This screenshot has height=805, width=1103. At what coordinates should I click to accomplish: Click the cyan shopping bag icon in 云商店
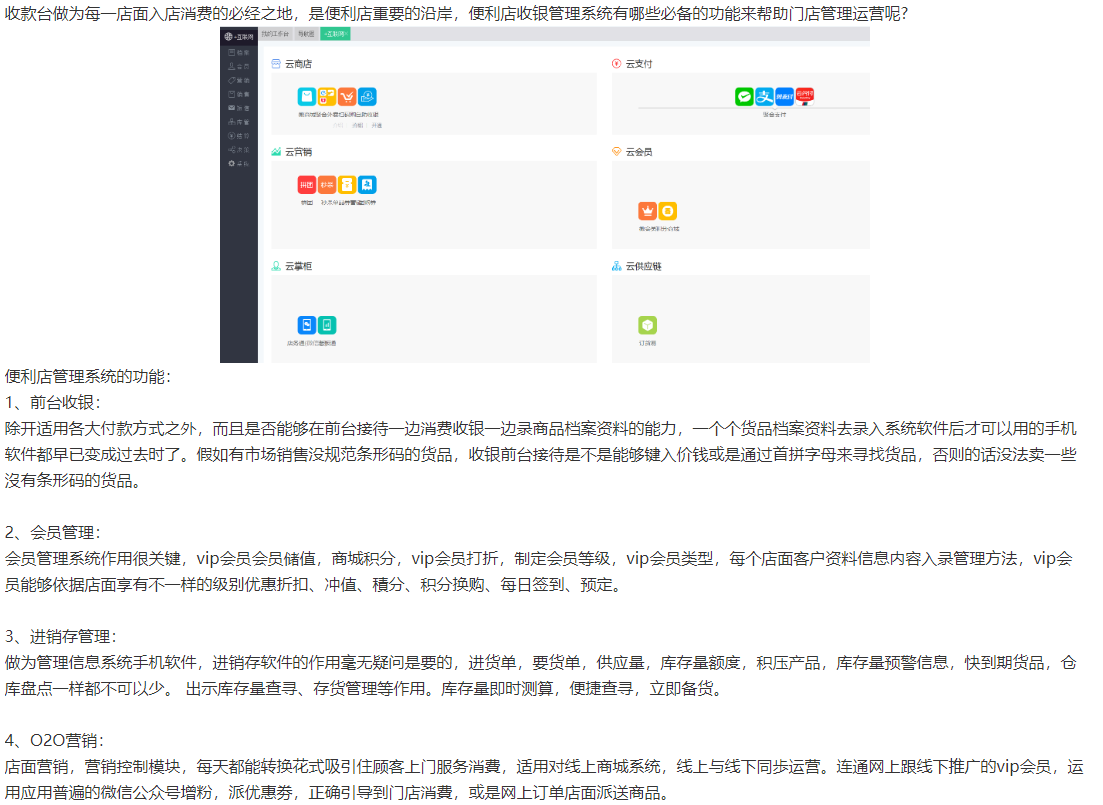pyautogui.click(x=307, y=97)
